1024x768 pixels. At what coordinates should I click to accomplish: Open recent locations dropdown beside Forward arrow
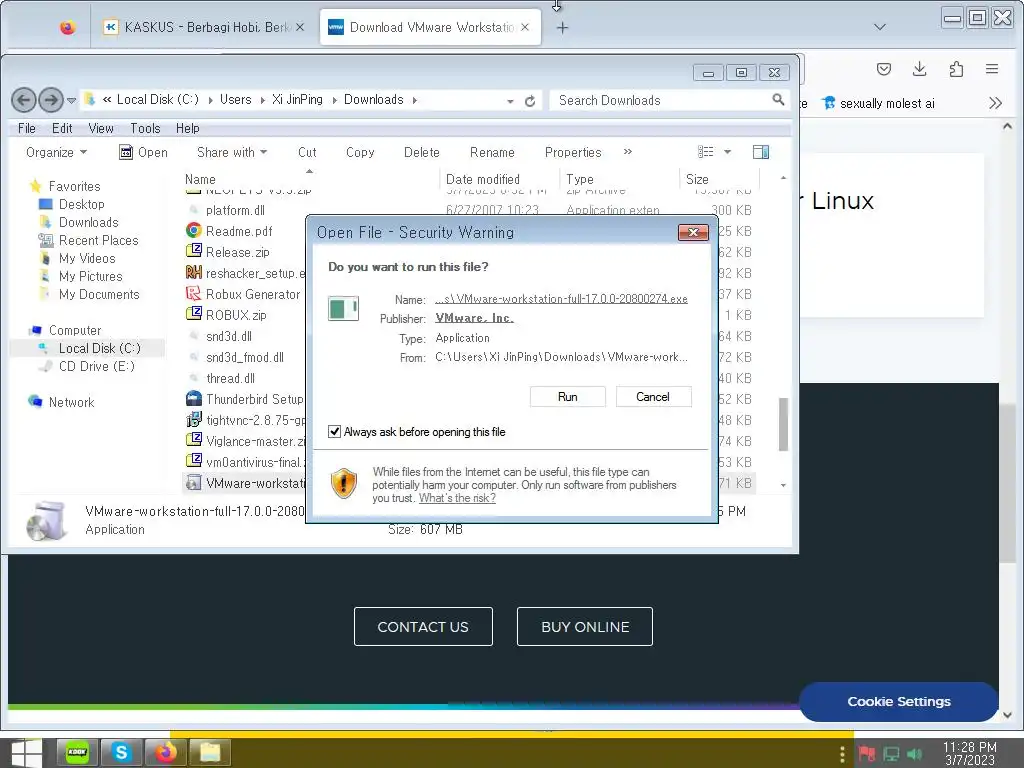tap(71, 101)
